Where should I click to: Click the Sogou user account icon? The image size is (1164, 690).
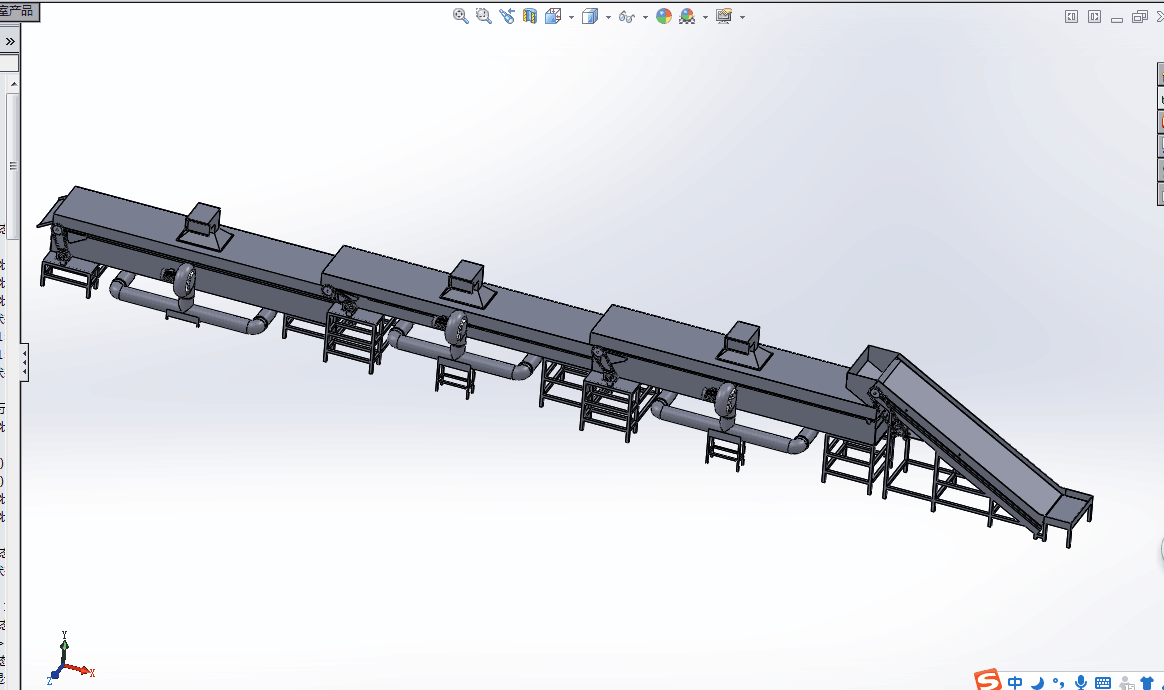coord(1127,683)
